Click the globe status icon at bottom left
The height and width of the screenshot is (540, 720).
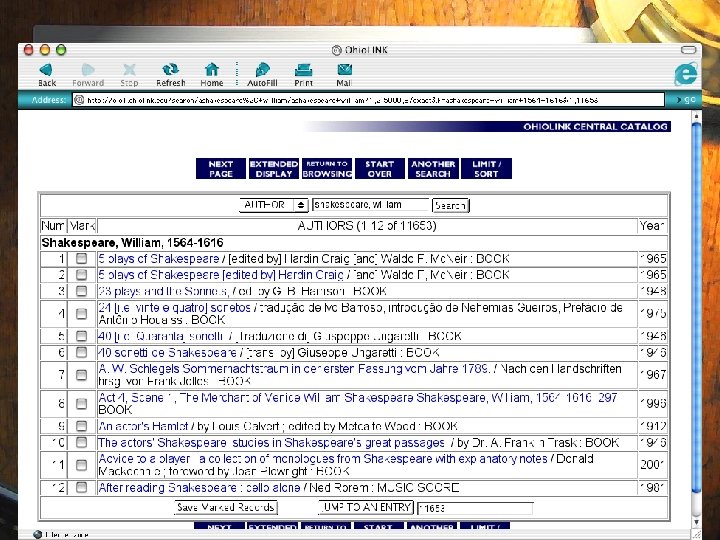38,534
